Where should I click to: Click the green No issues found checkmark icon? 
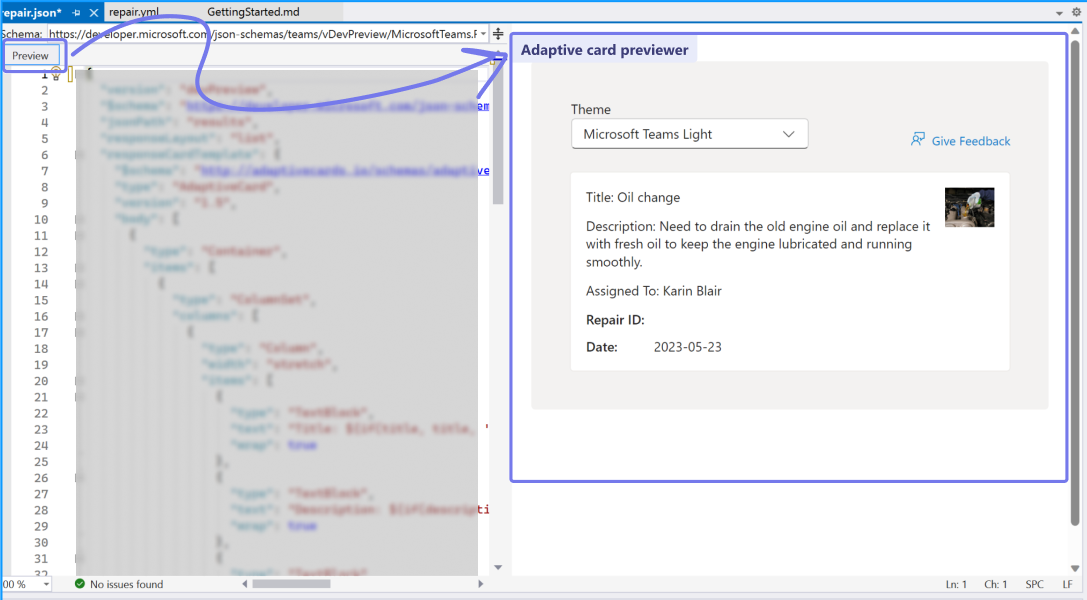(80, 584)
